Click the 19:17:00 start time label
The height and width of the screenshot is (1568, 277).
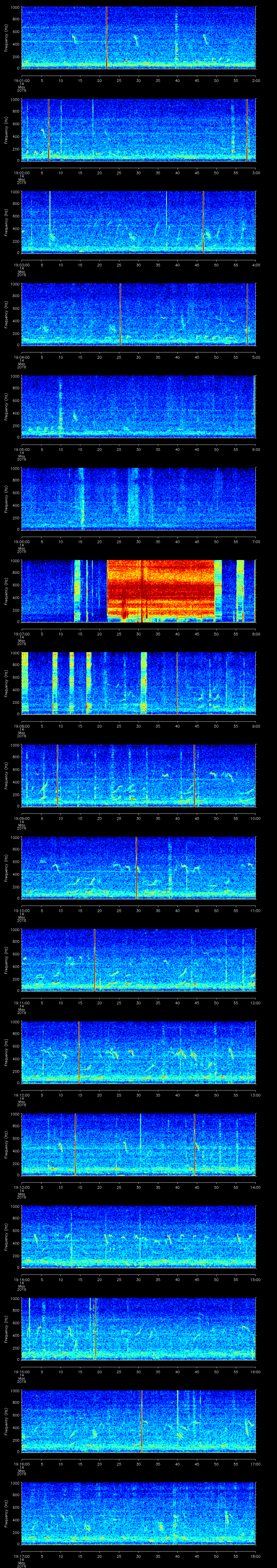click(21, 1556)
